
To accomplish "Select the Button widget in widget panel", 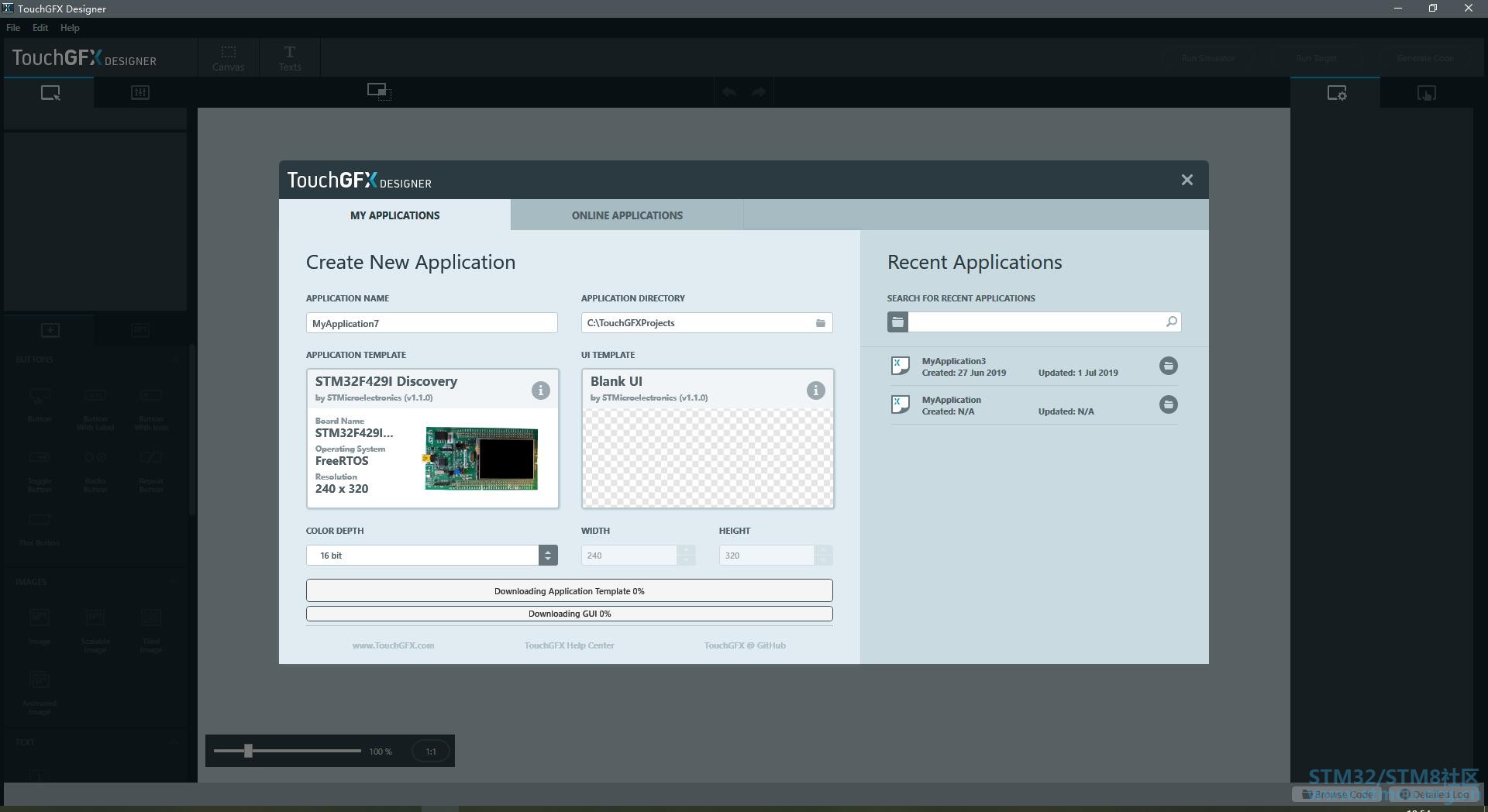I will 40,404.
